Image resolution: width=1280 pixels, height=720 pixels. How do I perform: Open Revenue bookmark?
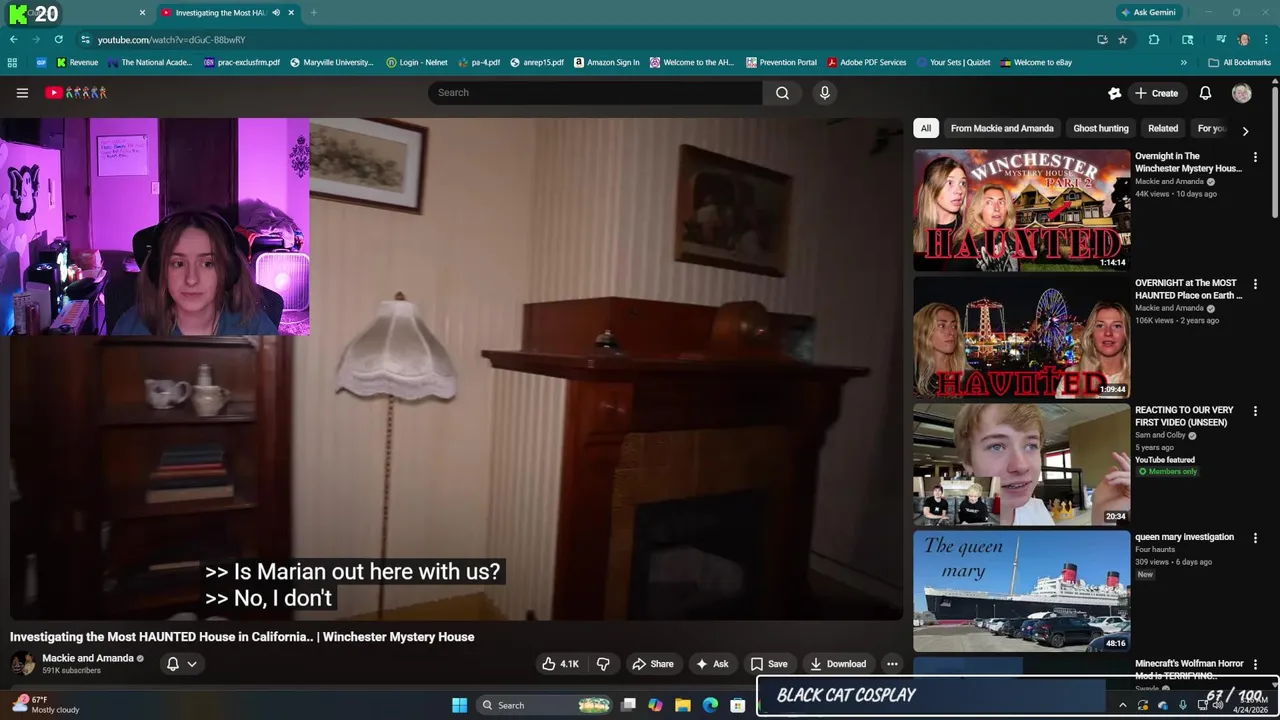[x=77, y=62]
